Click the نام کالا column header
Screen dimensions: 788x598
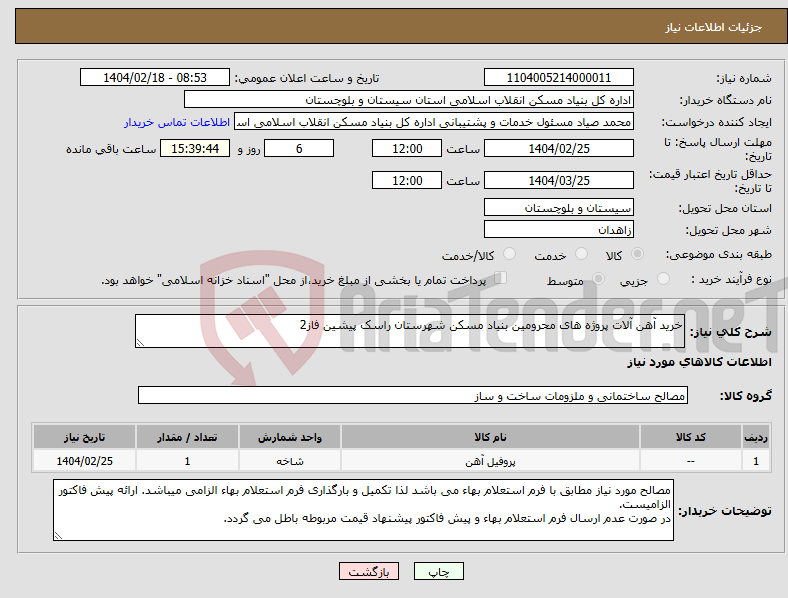[x=490, y=437]
